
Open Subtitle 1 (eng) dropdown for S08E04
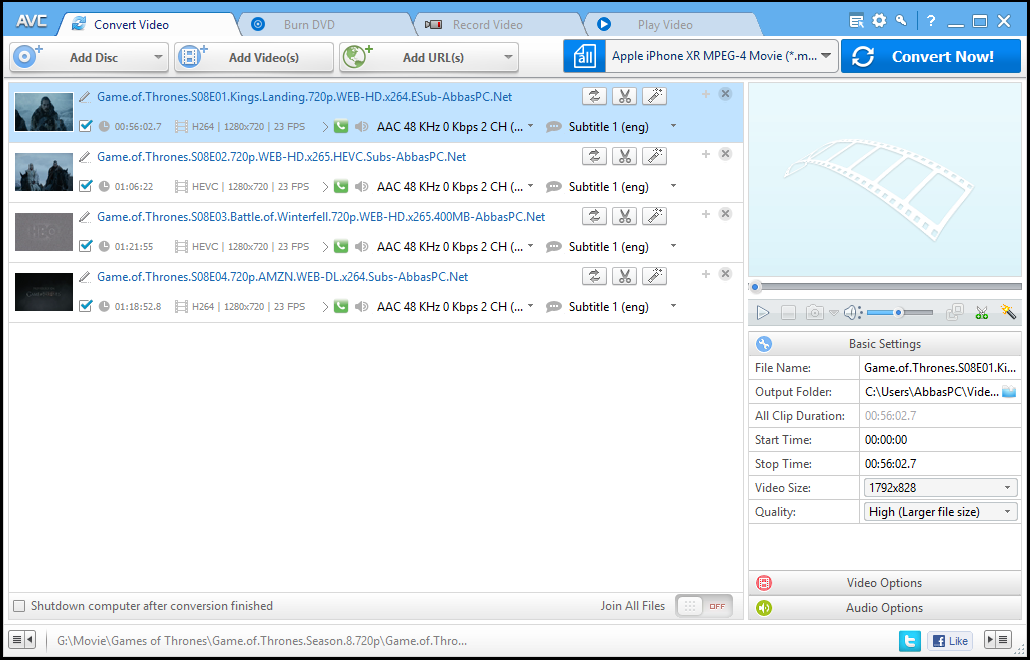point(673,307)
